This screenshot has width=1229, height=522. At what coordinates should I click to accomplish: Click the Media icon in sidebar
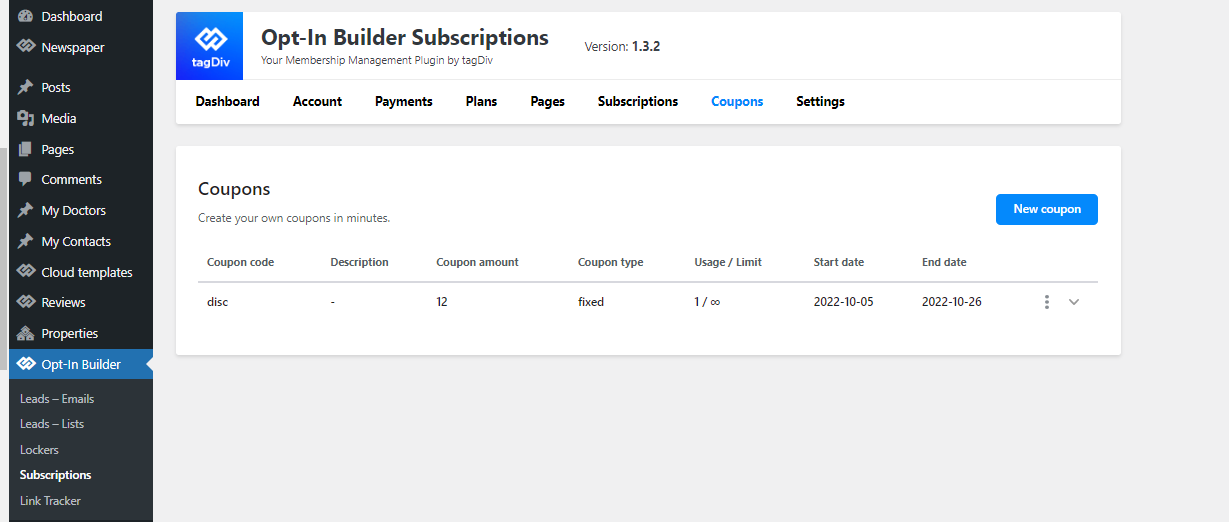pos(26,118)
